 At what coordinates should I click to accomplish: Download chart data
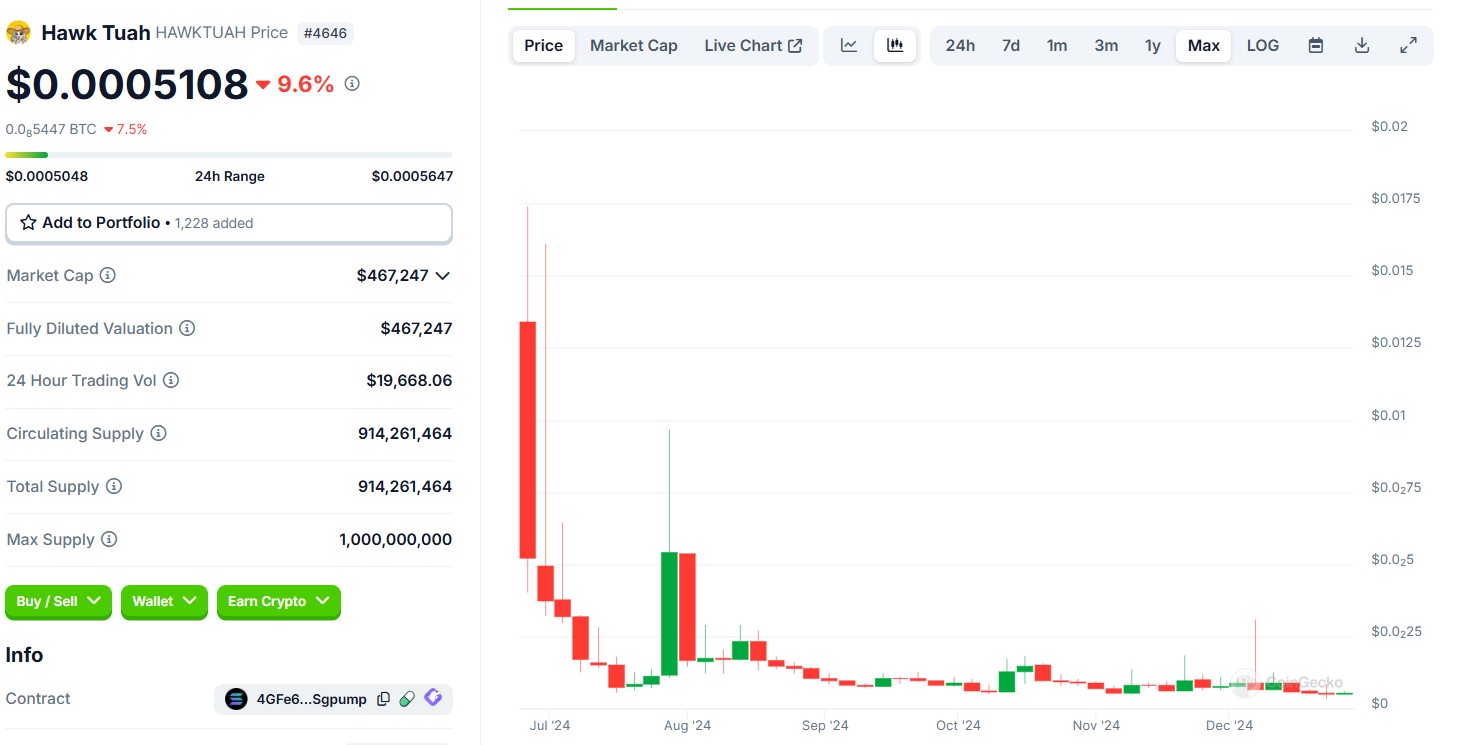(x=1362, y=45)
